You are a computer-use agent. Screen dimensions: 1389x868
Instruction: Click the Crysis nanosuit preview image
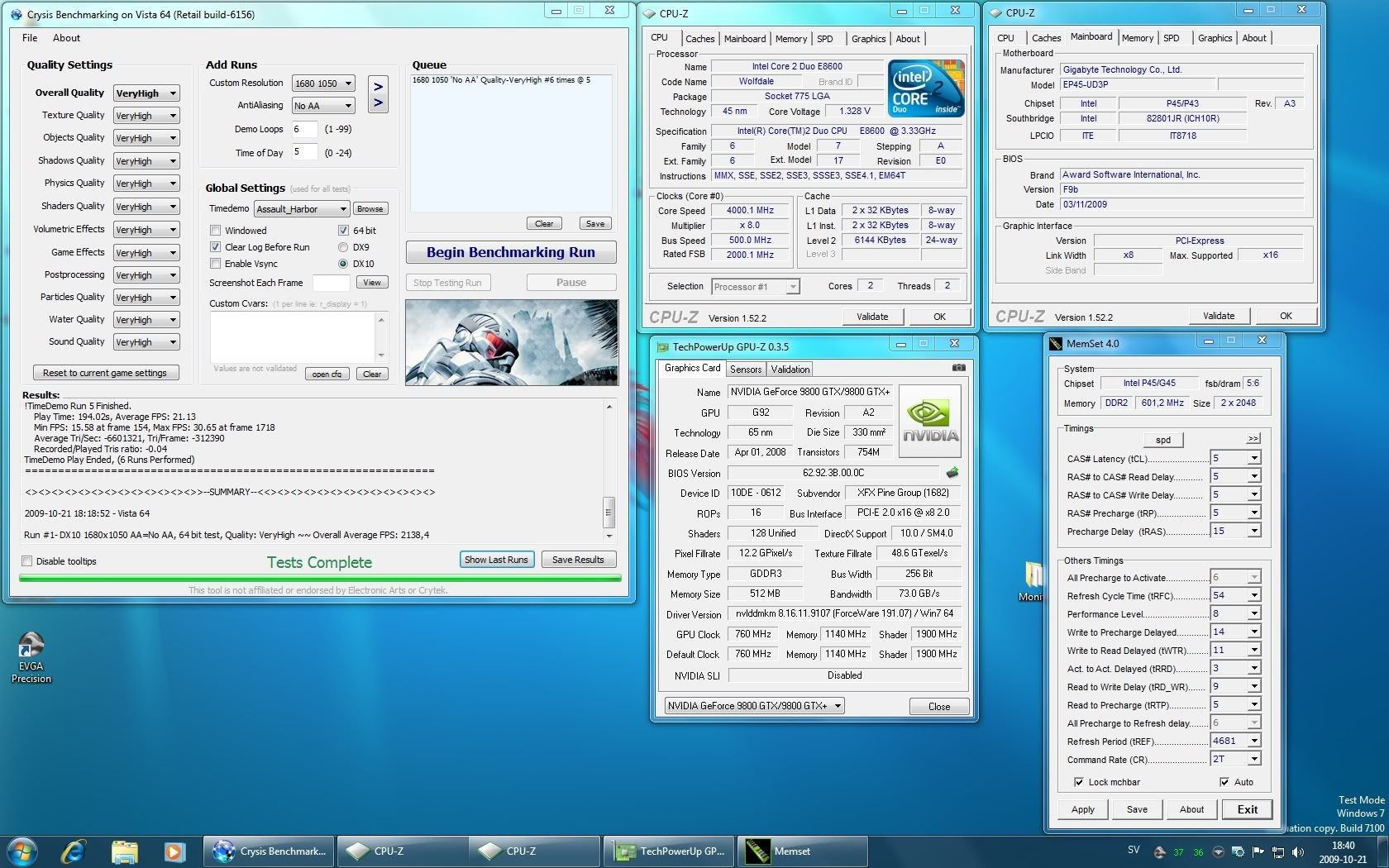tap(512, 342)
